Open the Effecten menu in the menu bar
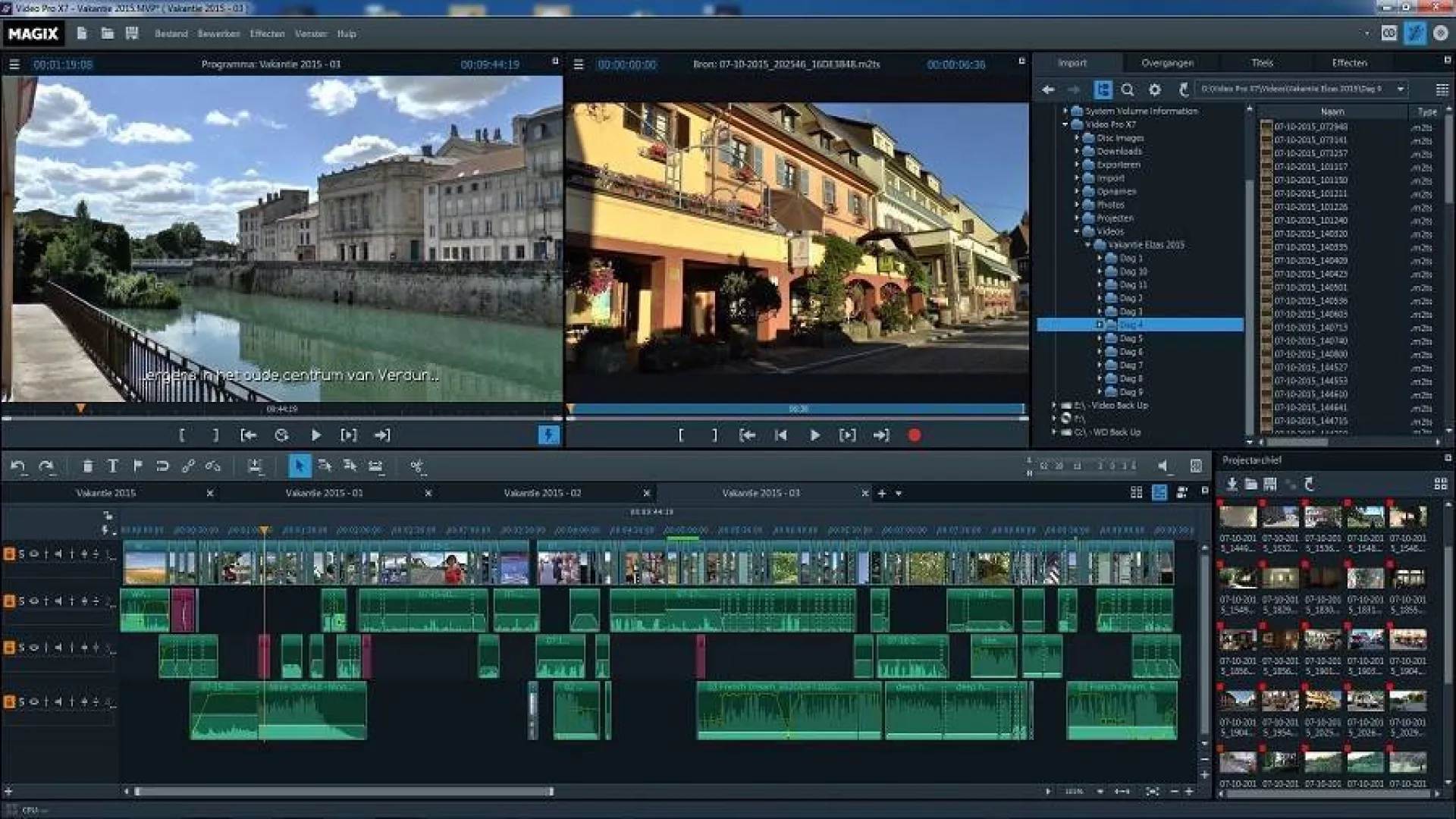1456x819 pixels. tap(267, 34)
